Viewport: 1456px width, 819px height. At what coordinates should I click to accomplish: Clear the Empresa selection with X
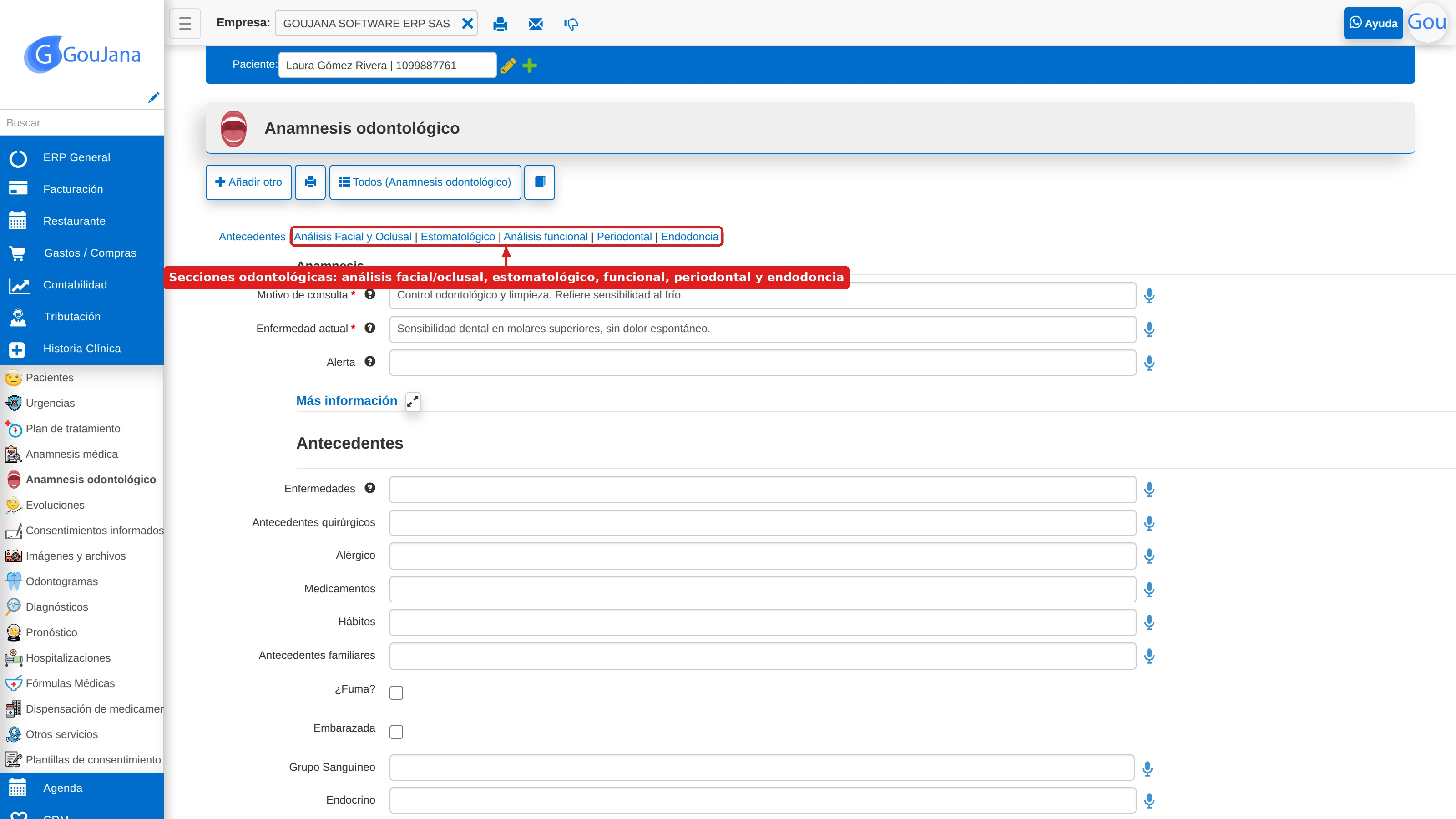point(467,23)
